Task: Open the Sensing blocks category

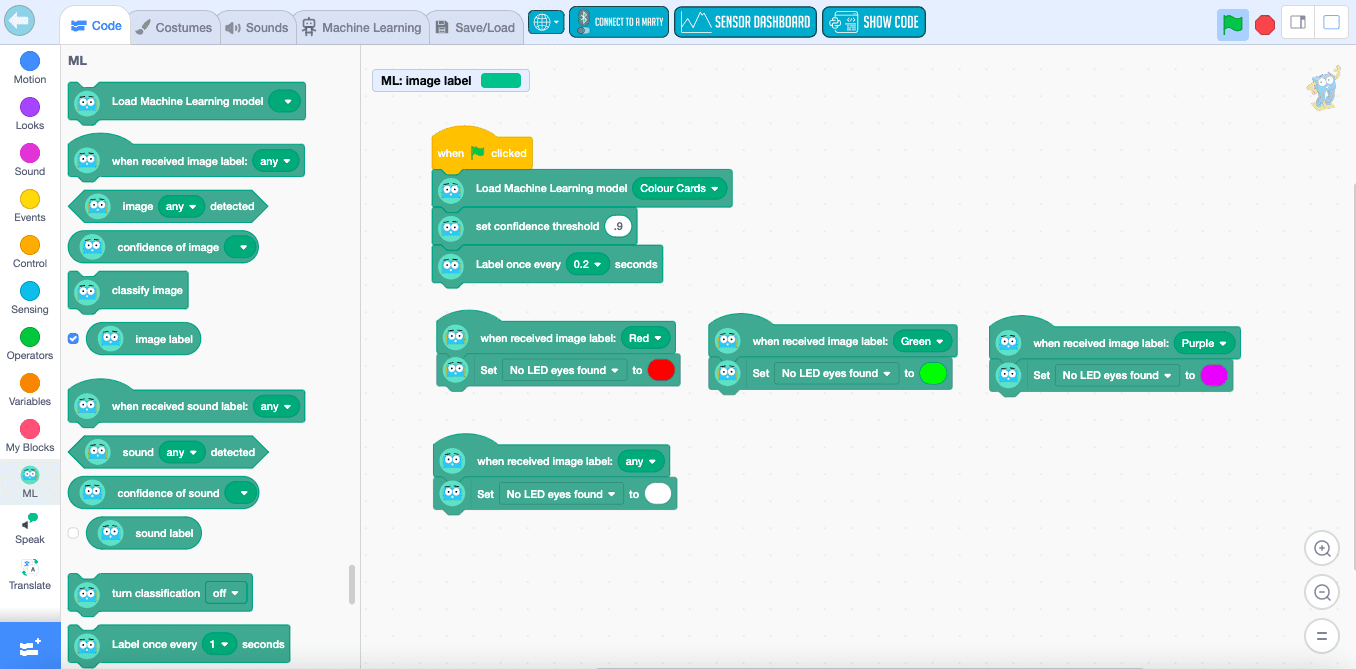Action: coord(30,298)
